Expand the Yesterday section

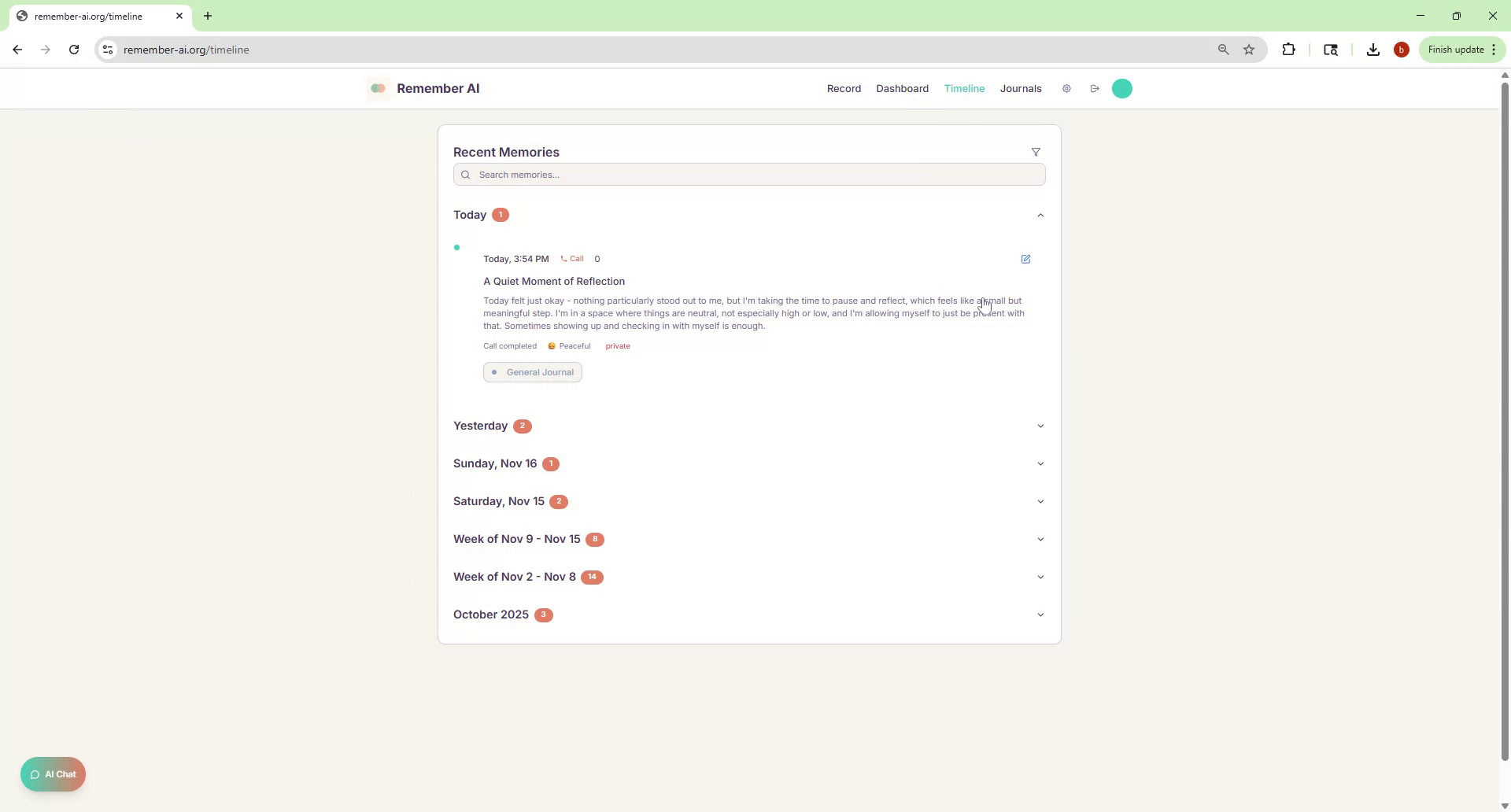coord(1040,426)
